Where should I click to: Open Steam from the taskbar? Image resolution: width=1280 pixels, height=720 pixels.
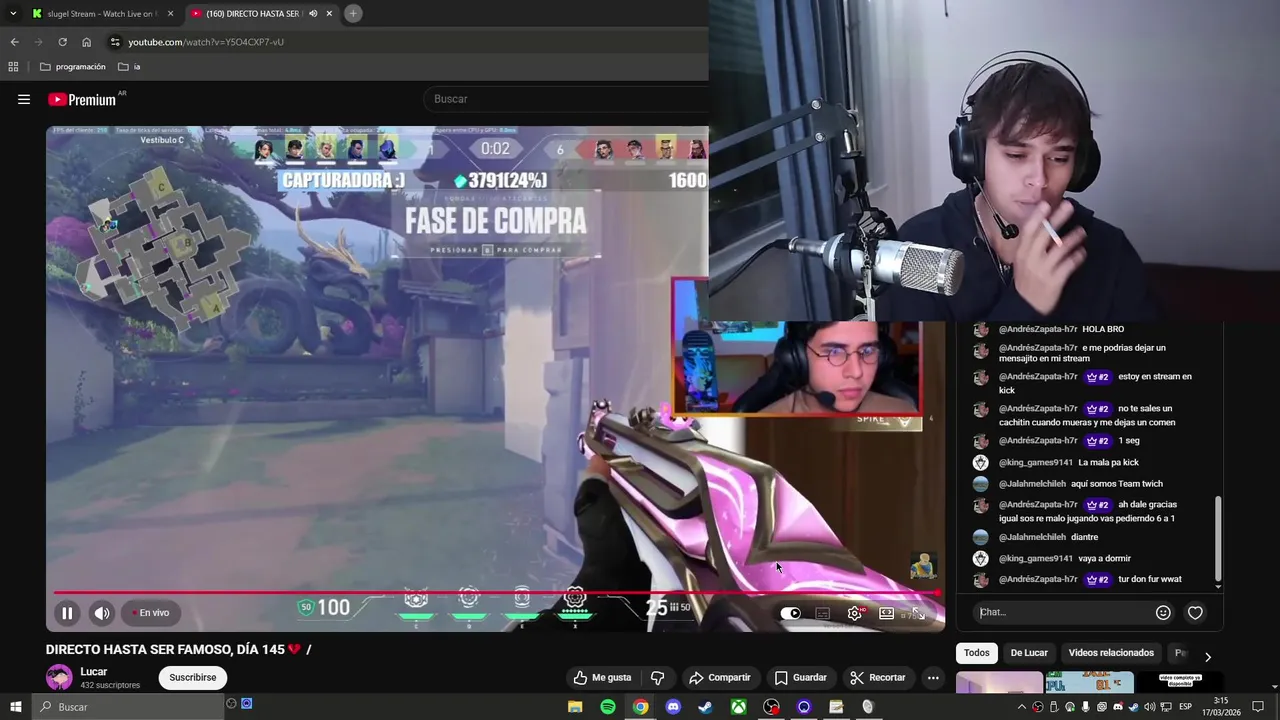click(x=705, y=707)
